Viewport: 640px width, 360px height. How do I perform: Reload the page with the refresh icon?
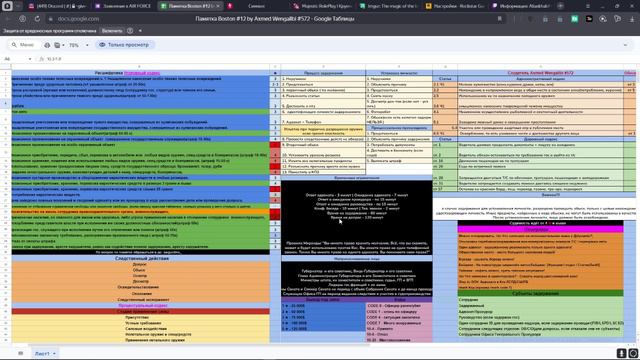tap(37, 19)
